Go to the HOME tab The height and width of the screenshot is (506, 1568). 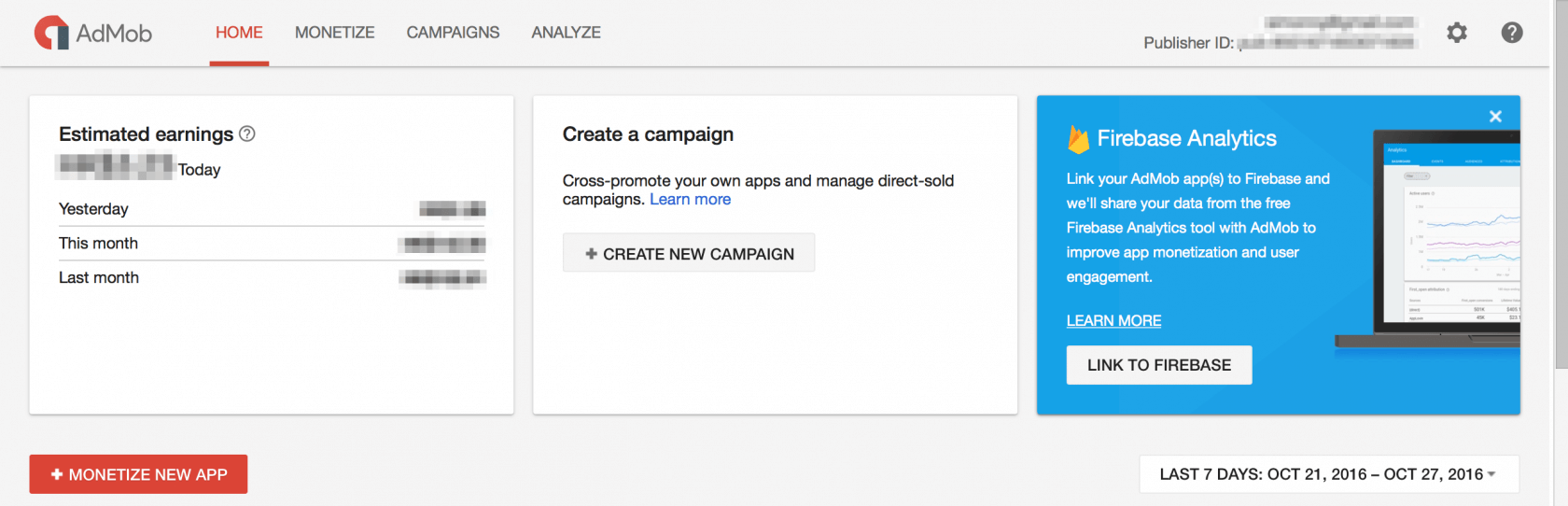(239, 33)
